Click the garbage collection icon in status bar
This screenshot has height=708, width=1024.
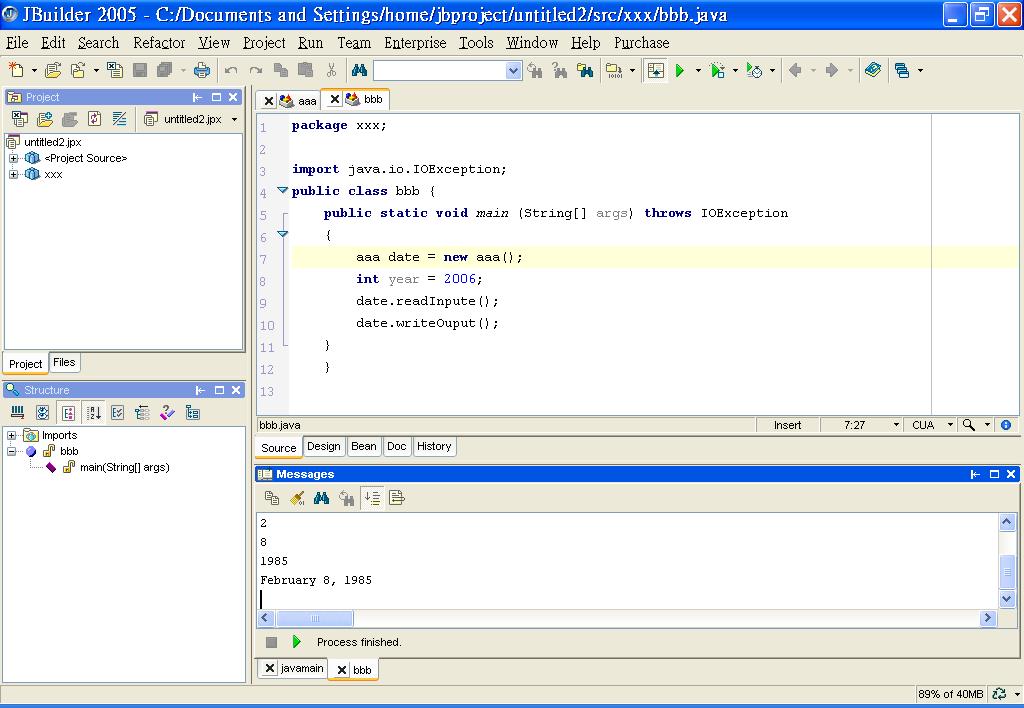(x=999, y=694)
